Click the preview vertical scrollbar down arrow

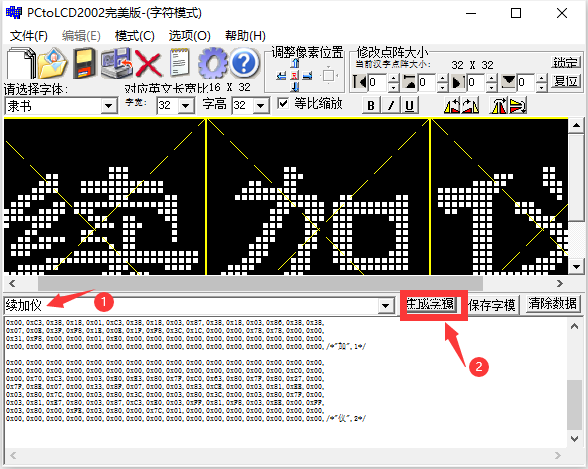pos(576,267)
